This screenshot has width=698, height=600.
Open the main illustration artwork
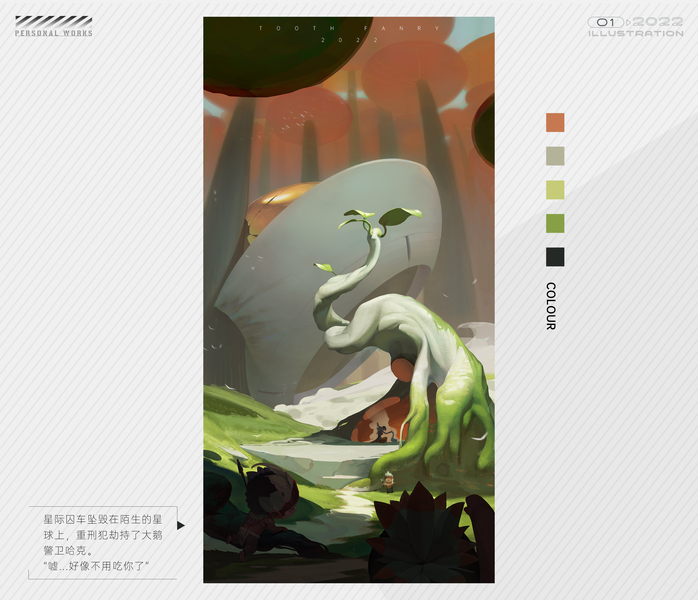[349, 300]
